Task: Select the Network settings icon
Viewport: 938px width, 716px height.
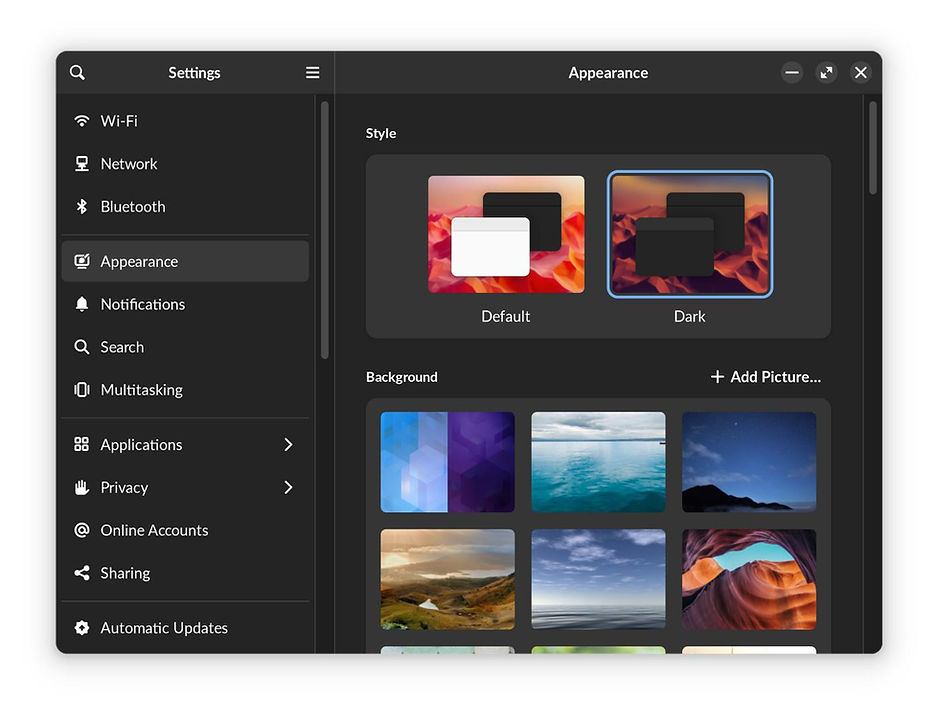Action: [x=81, y=163]
